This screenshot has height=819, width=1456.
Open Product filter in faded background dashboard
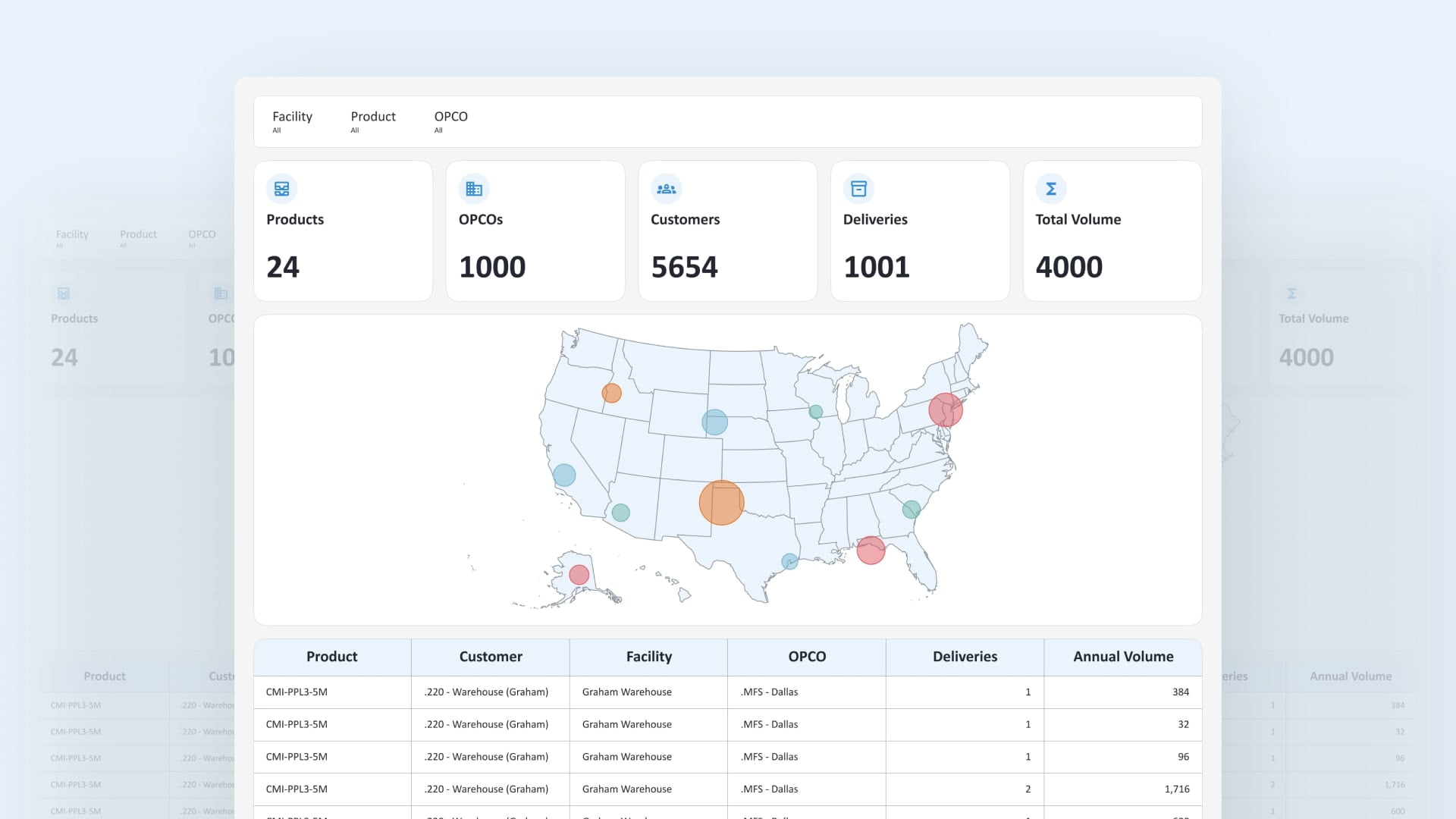[138, 238]
